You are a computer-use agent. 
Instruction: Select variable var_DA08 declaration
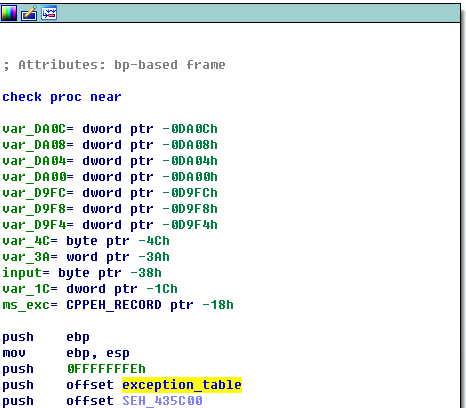point(110,145)
